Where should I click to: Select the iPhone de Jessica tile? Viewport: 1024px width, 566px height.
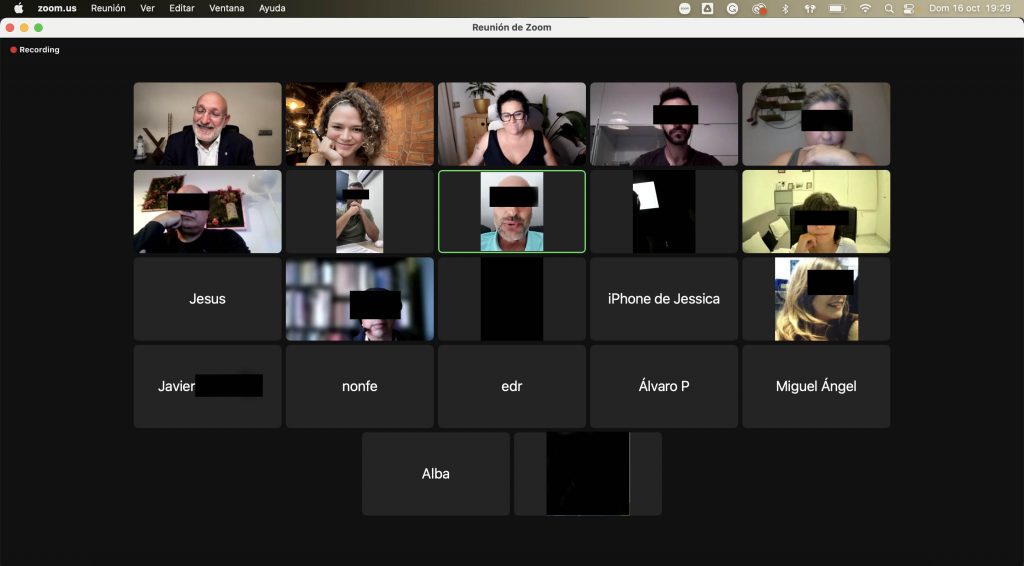[664, 299]
